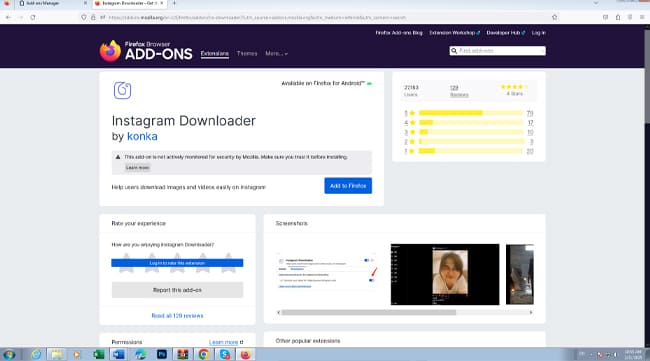The width and height of the screenshot is (650, 361).
Task: Reload the current page
Action: [33, 17]
